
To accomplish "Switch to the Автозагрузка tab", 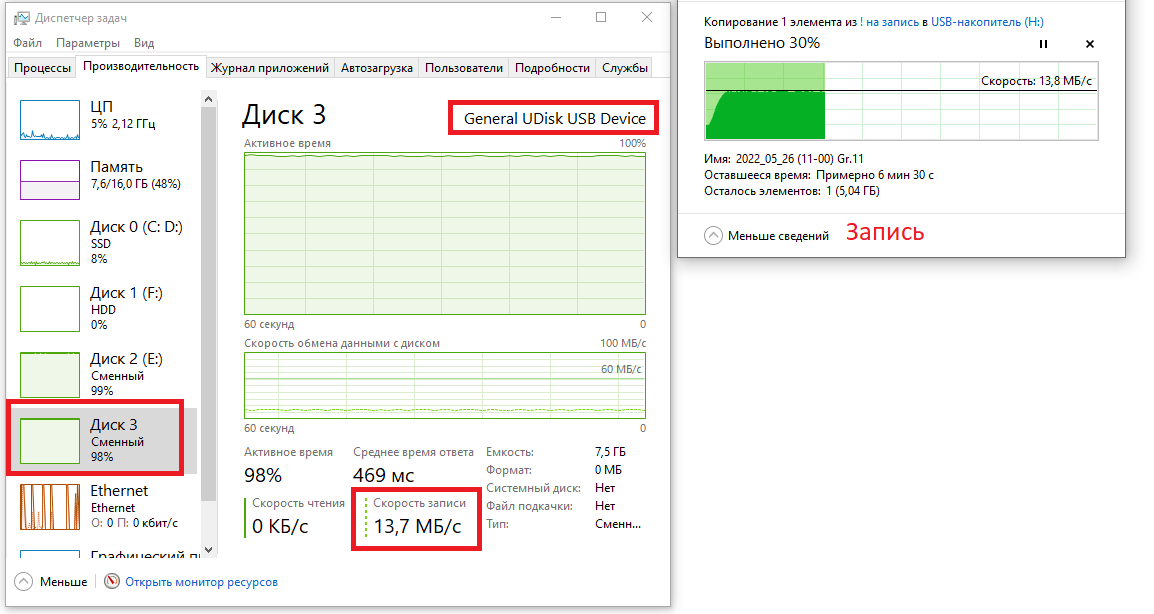I will 376,68.
